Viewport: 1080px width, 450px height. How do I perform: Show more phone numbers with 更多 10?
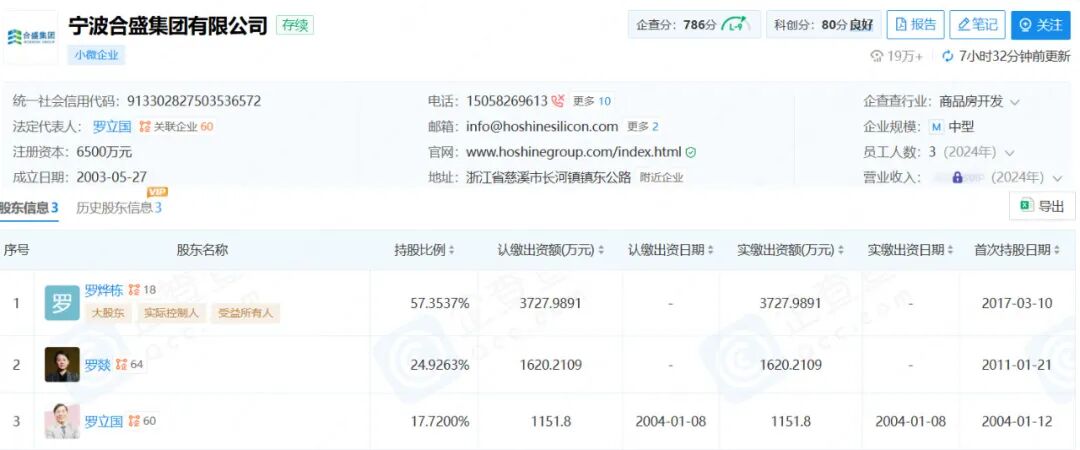(x=591, y=101)
